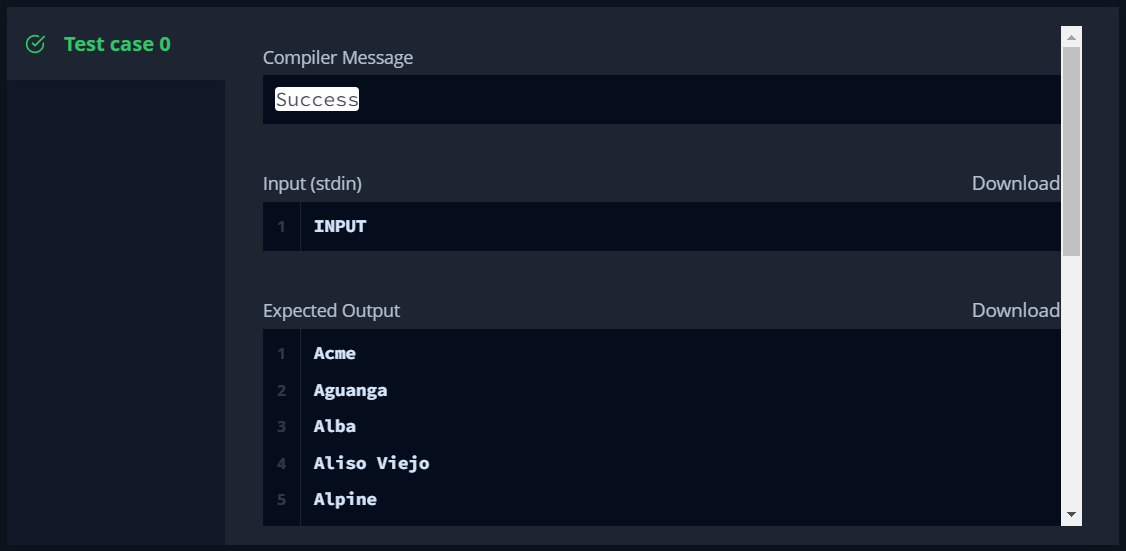Click the INPUT text in stdin box
The width and height of the screenshot is (1126, 551).
tap(340, 226)
